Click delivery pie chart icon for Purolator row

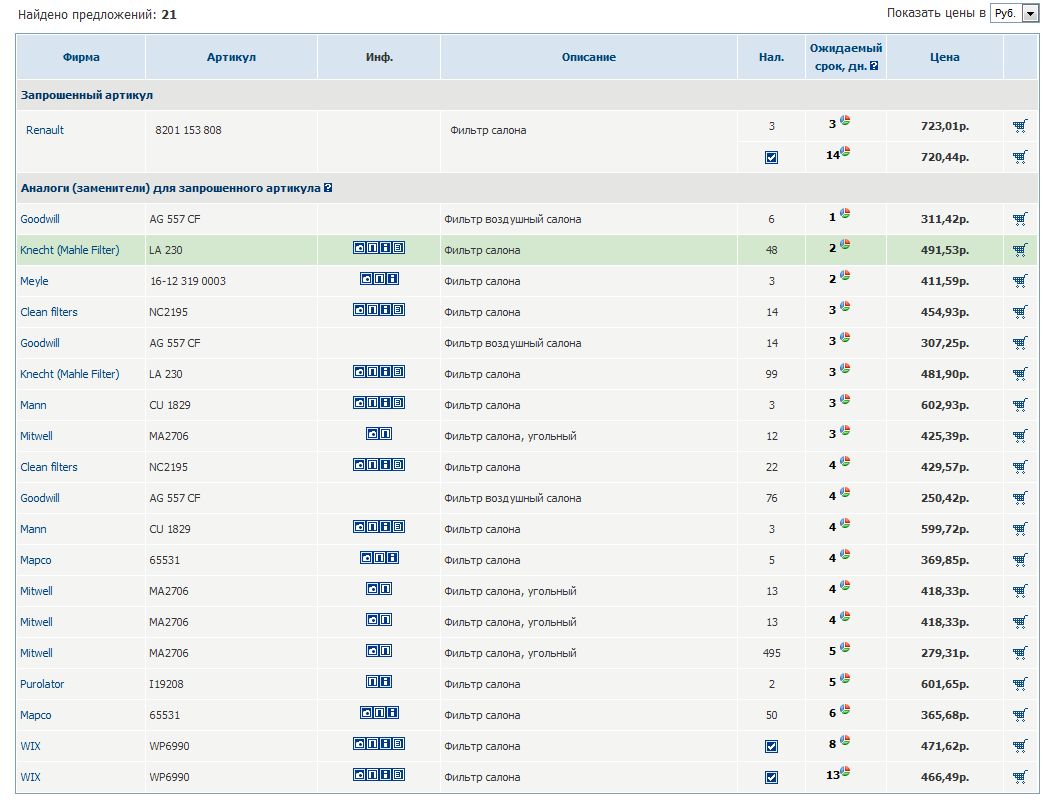[845, 678]
